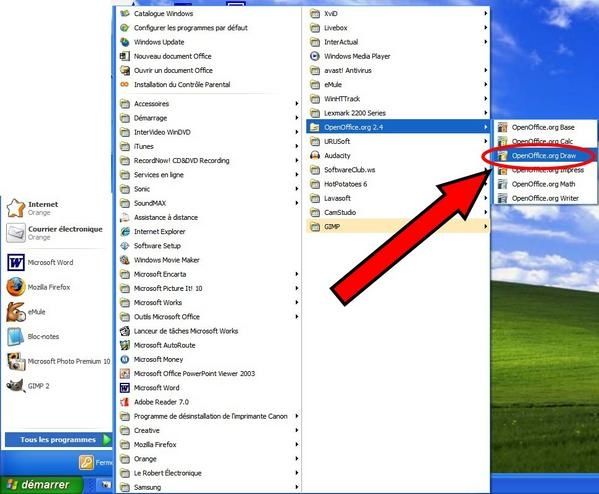Screen dimensions: 599x494
Task: Open the HotPotatoes 6 folder
Action: (345, 184)
